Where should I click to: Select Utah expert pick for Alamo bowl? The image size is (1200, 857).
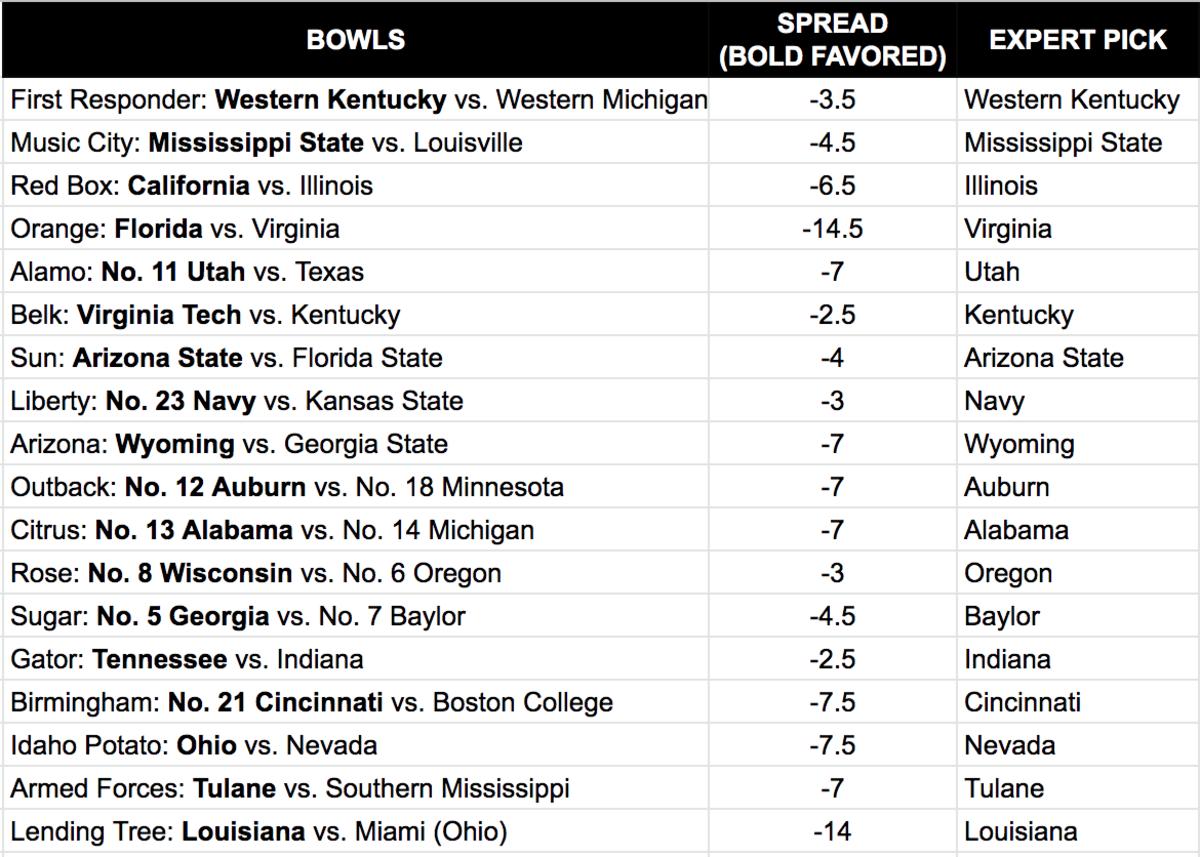(x=992, y=272)
